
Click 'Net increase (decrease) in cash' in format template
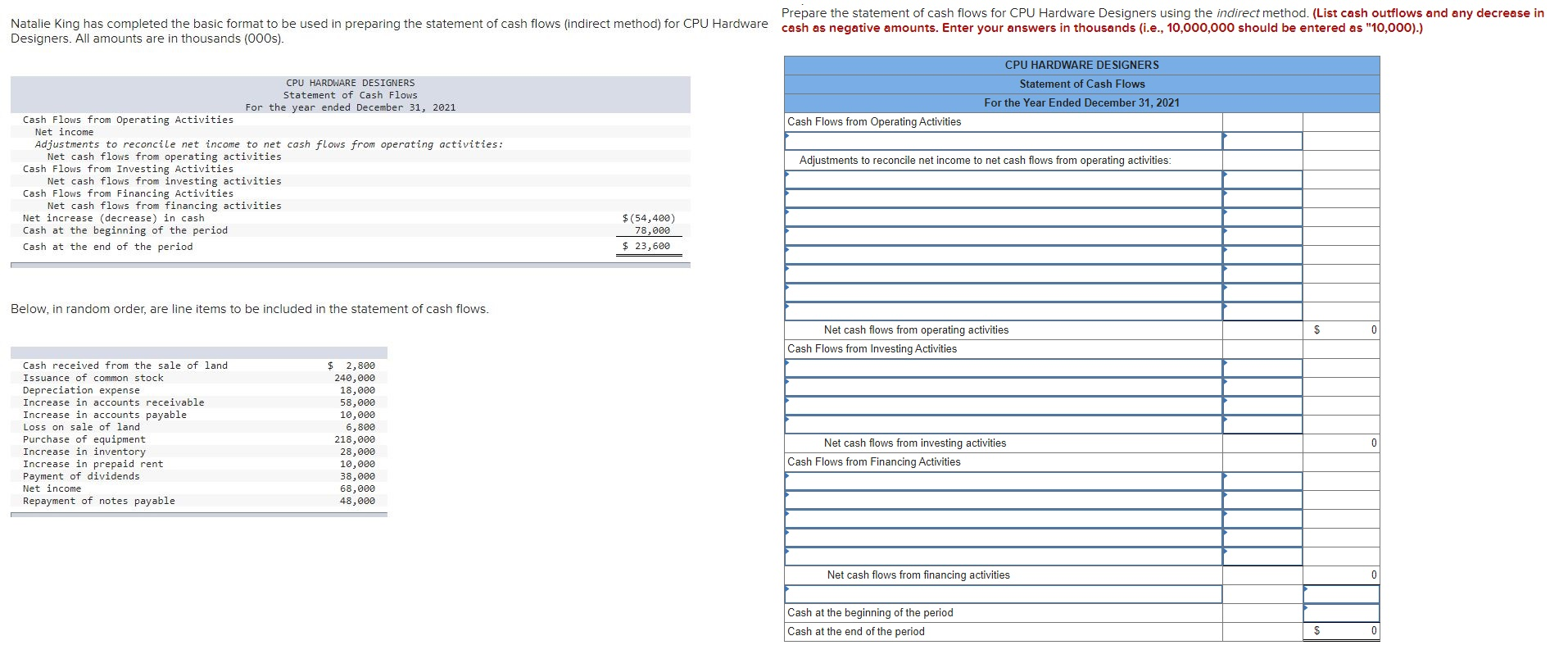(114, 218)
